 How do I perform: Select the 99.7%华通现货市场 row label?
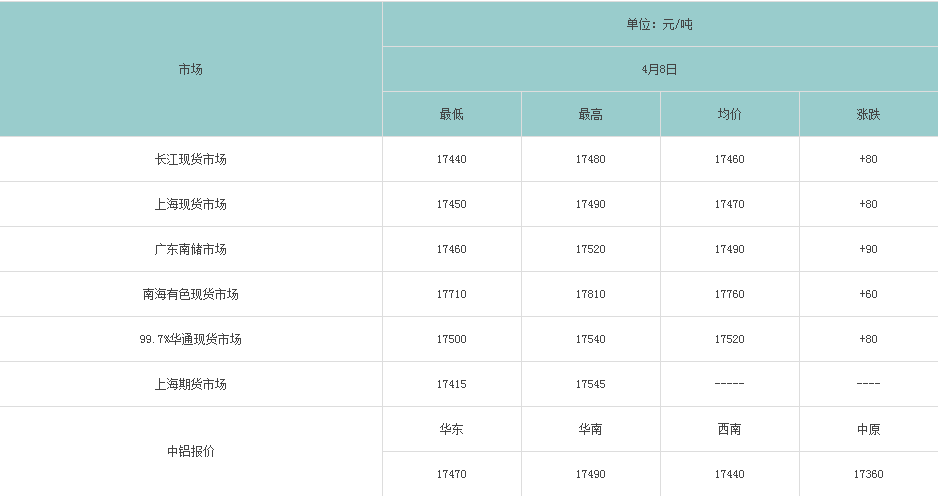[190, 339]
